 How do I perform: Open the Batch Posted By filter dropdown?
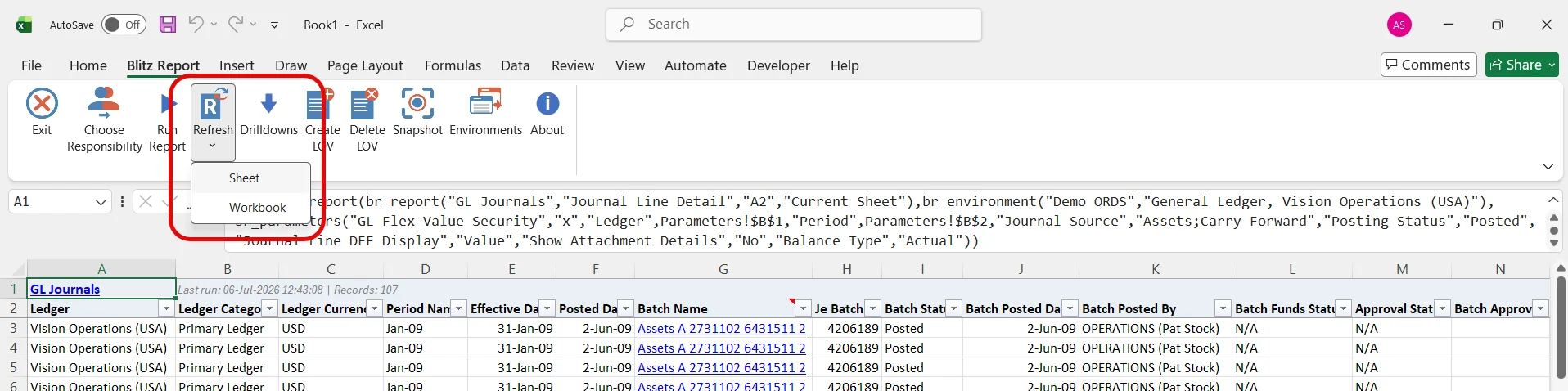pyautogui.click(x=1223, y=308)
